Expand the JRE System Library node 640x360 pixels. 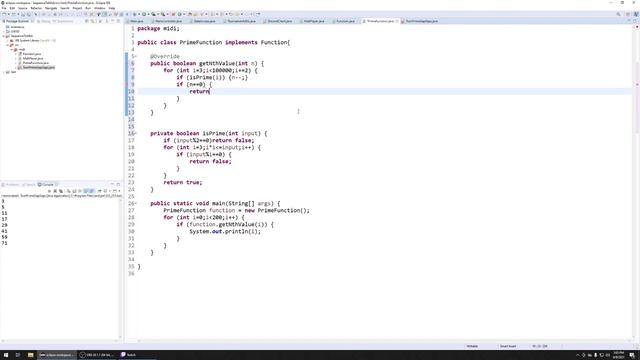click(x=8, y=40)
